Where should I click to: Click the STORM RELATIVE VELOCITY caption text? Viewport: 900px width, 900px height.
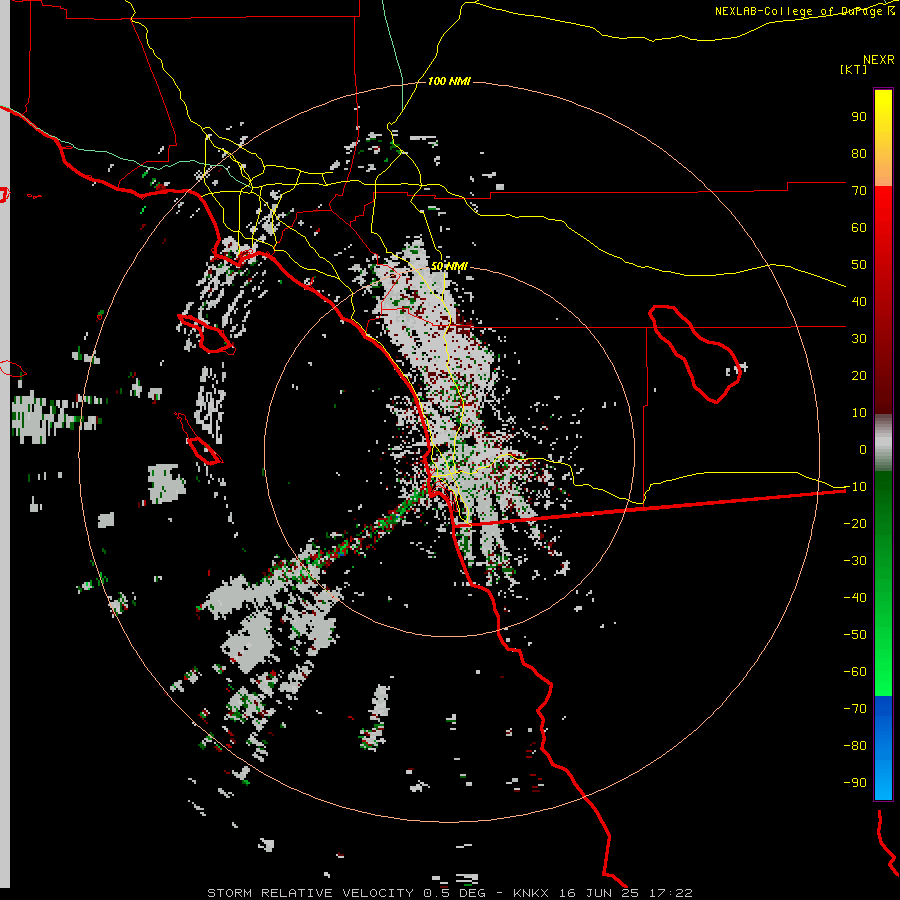[x=311, y=893]
